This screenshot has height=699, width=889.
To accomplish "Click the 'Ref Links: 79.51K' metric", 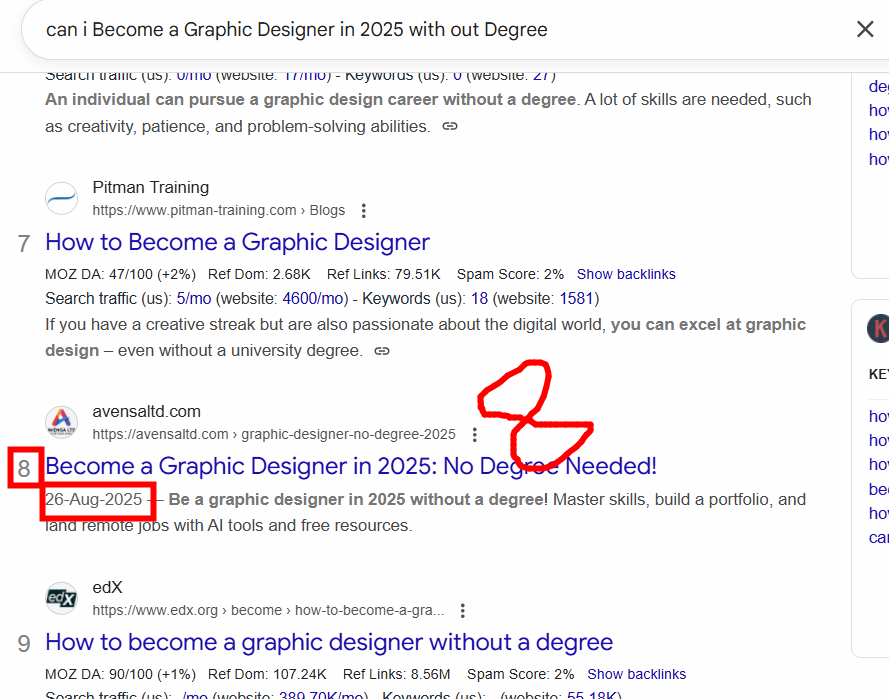I will point(383,274).
